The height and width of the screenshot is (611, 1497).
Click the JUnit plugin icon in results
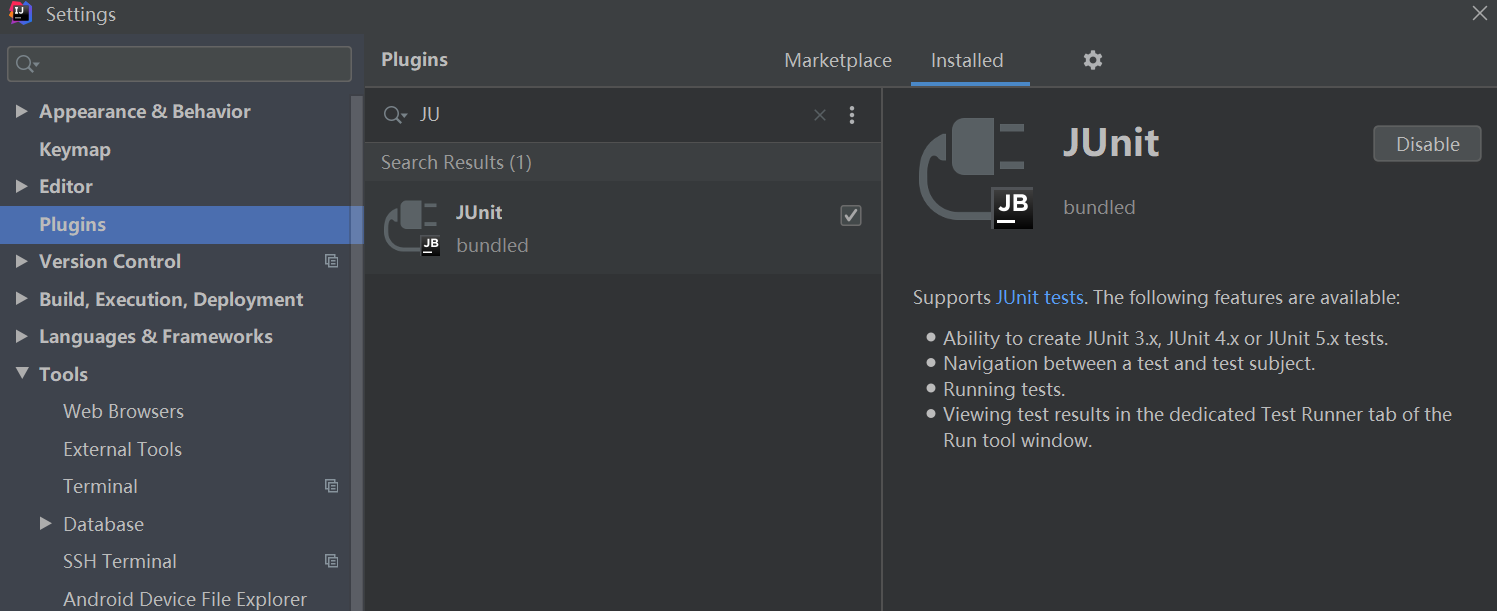point(412,228)
